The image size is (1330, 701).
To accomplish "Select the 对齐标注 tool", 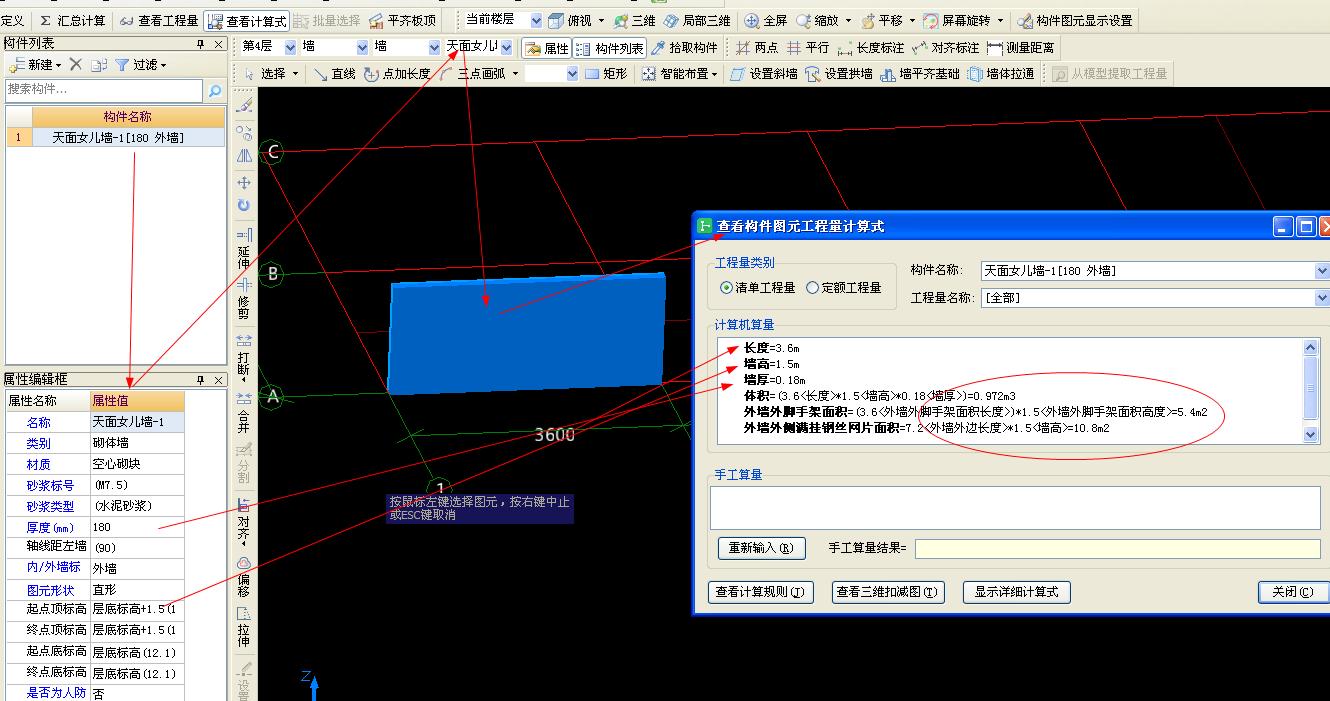I will click(946, 48).
